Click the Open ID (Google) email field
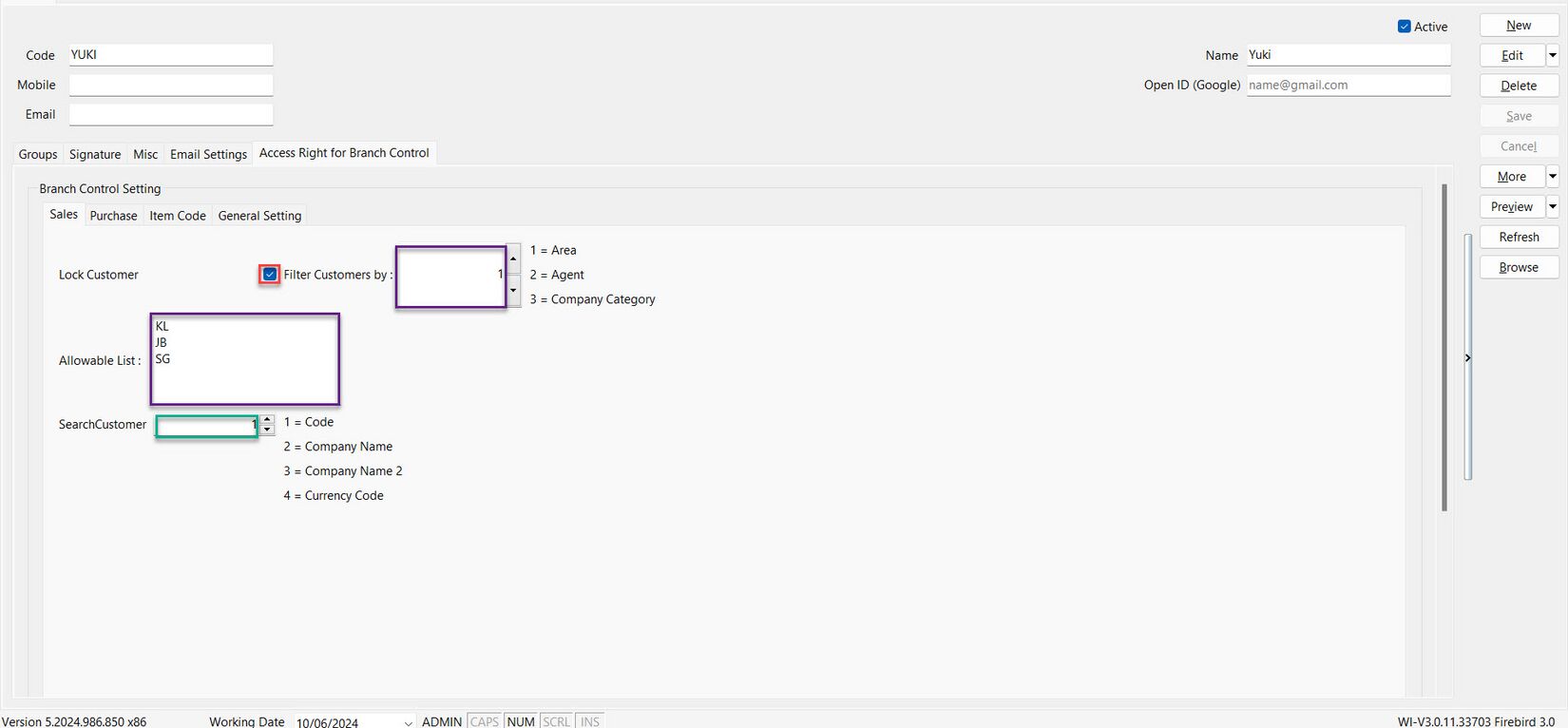The width and height of the screenshot is (1568, 728). 1348,85
